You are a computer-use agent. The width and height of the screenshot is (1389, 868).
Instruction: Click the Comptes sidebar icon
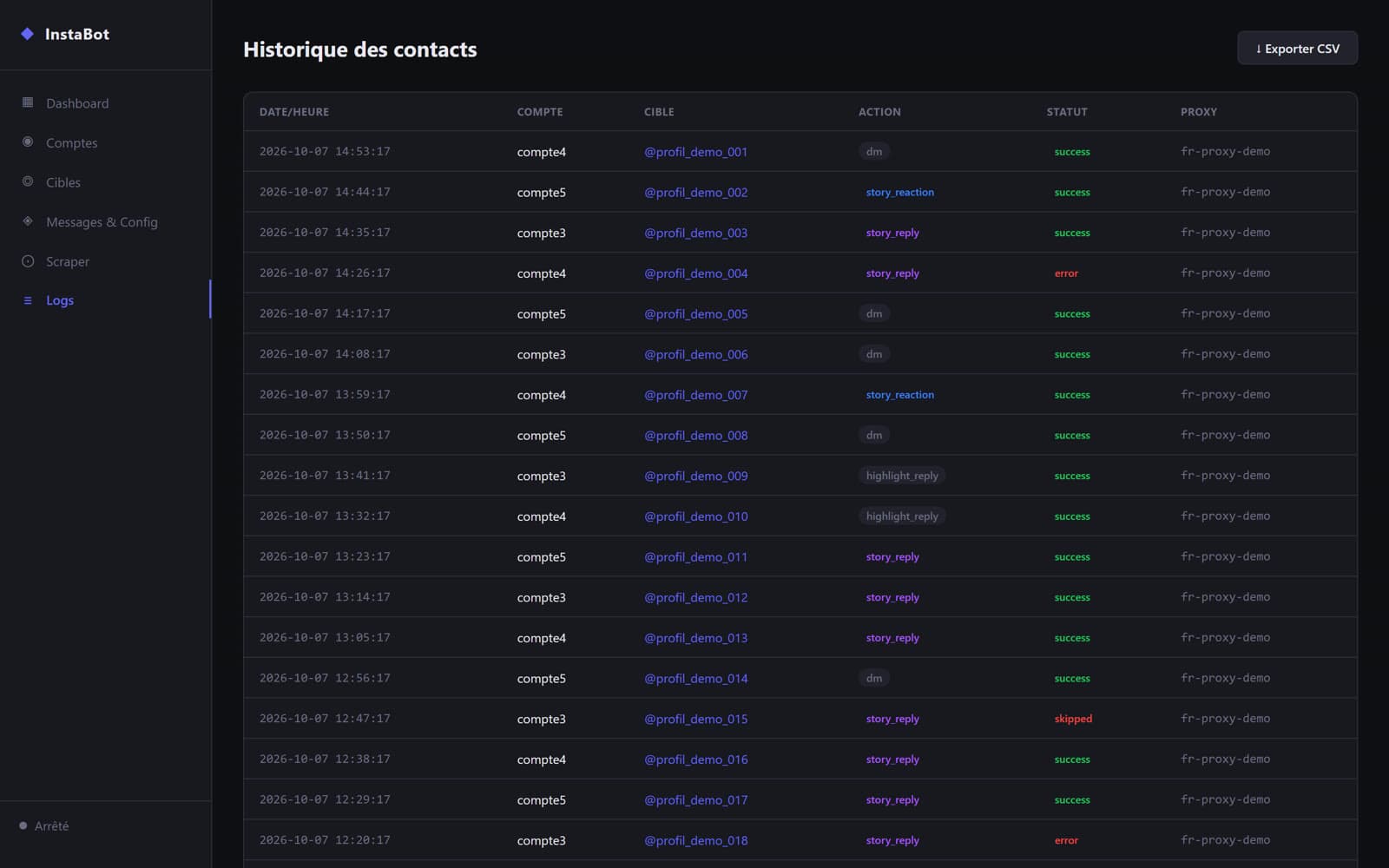pos(28,141)
